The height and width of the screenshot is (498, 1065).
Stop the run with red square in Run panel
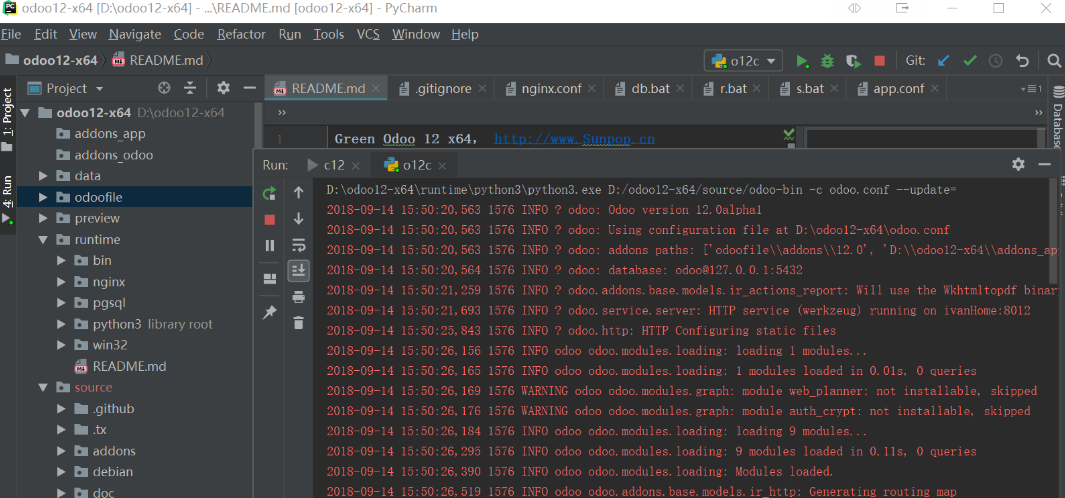tap(270, 219)
